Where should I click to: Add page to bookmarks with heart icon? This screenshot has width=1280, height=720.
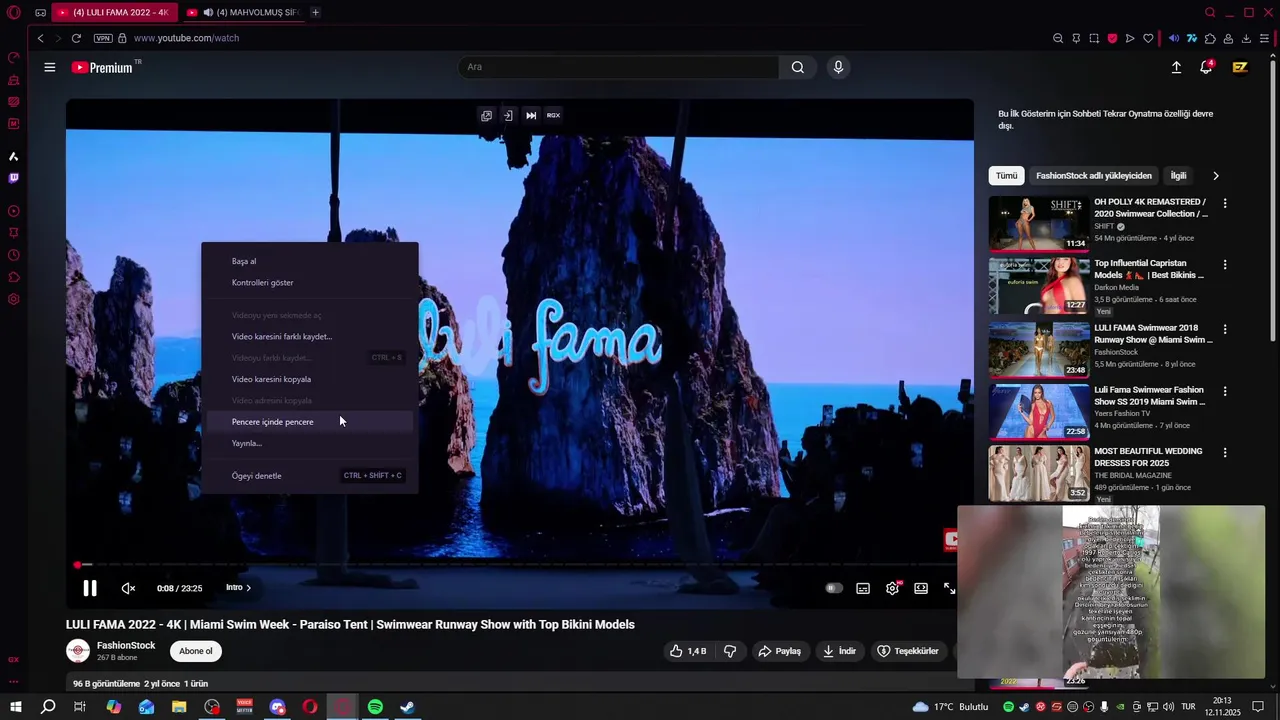[1148, 38]
